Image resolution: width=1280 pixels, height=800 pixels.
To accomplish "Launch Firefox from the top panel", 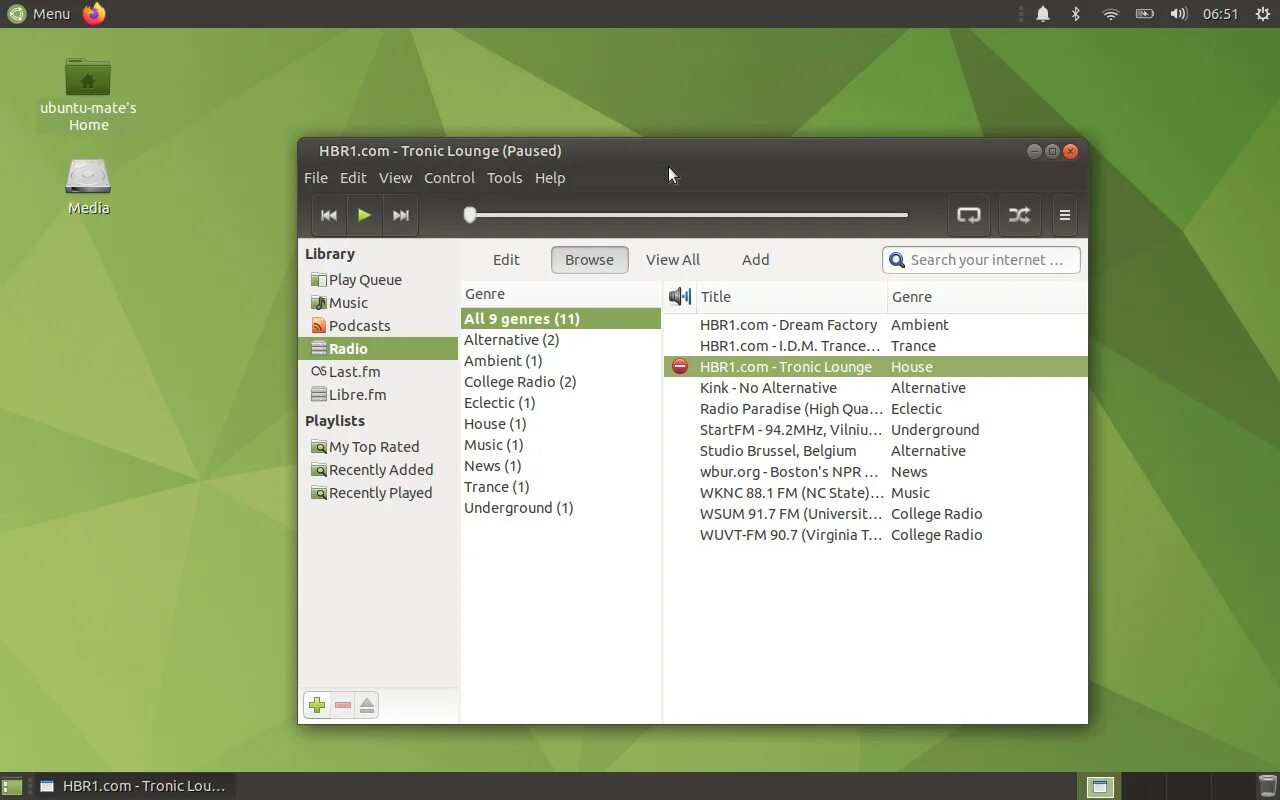I will pyautogui.click(x=94, y=14).
